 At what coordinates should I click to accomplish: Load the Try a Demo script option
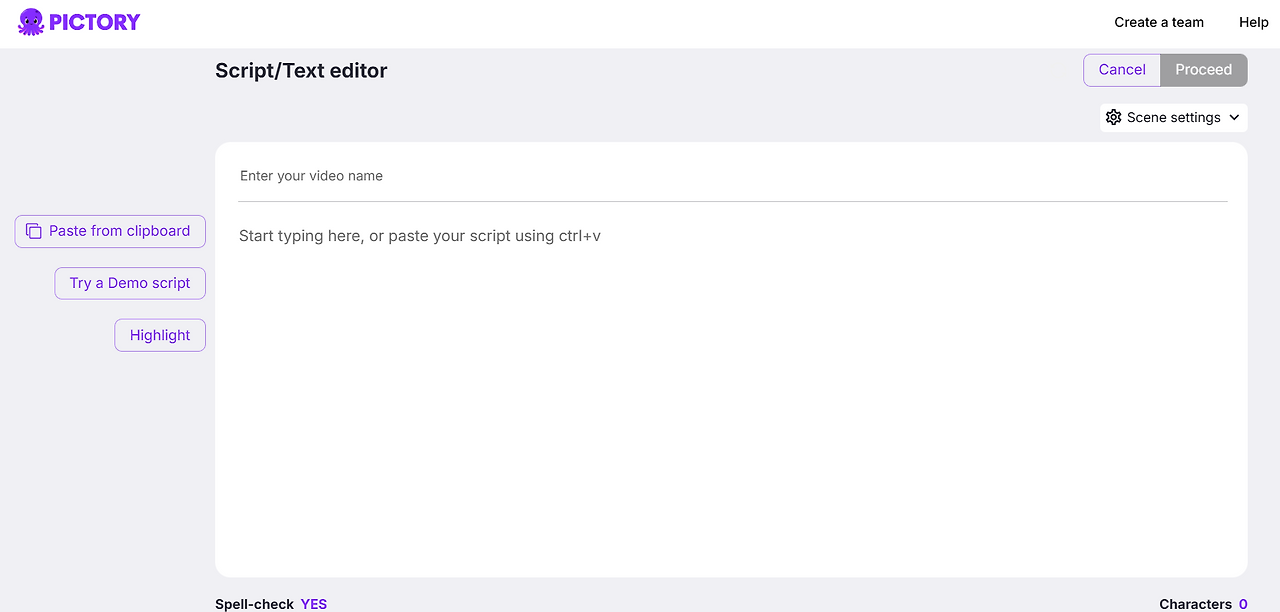130,283
